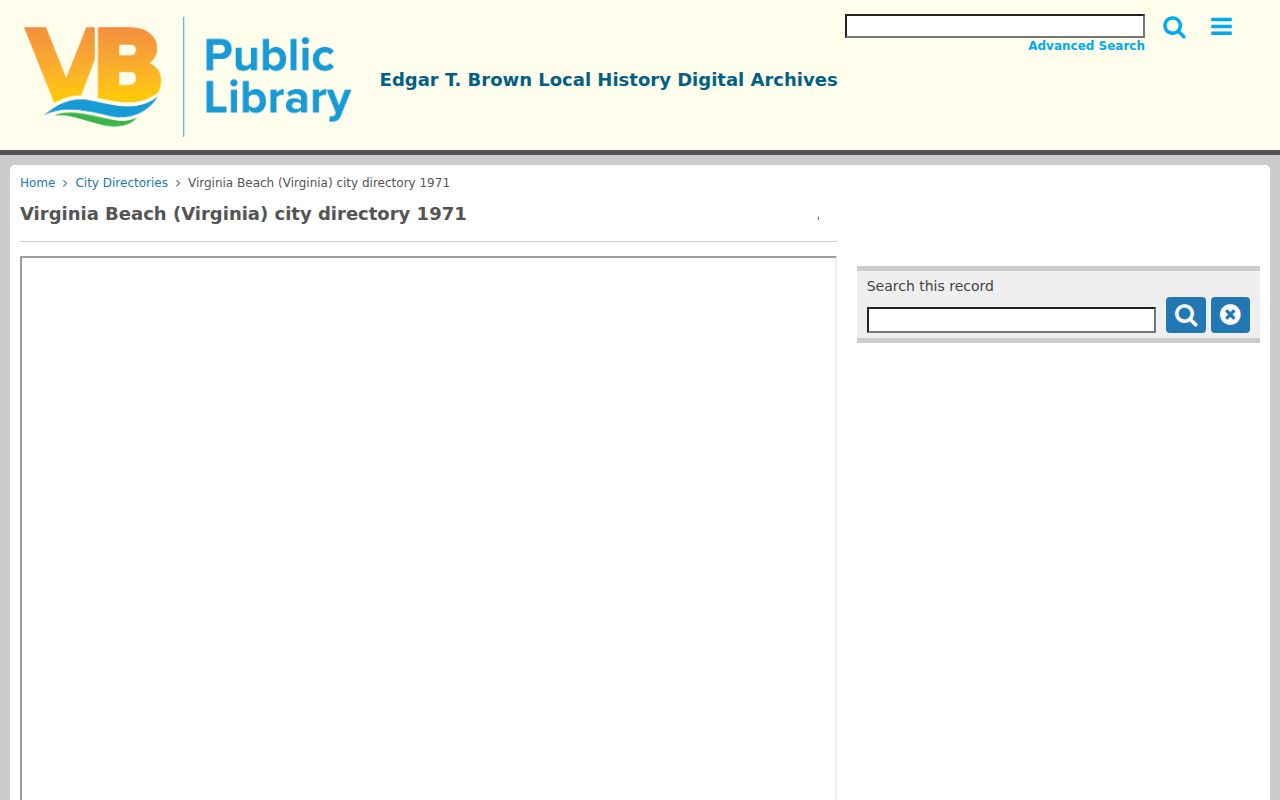Go to Home breadcrumb link
1280x800 pixels.
(x=38, y=183)
